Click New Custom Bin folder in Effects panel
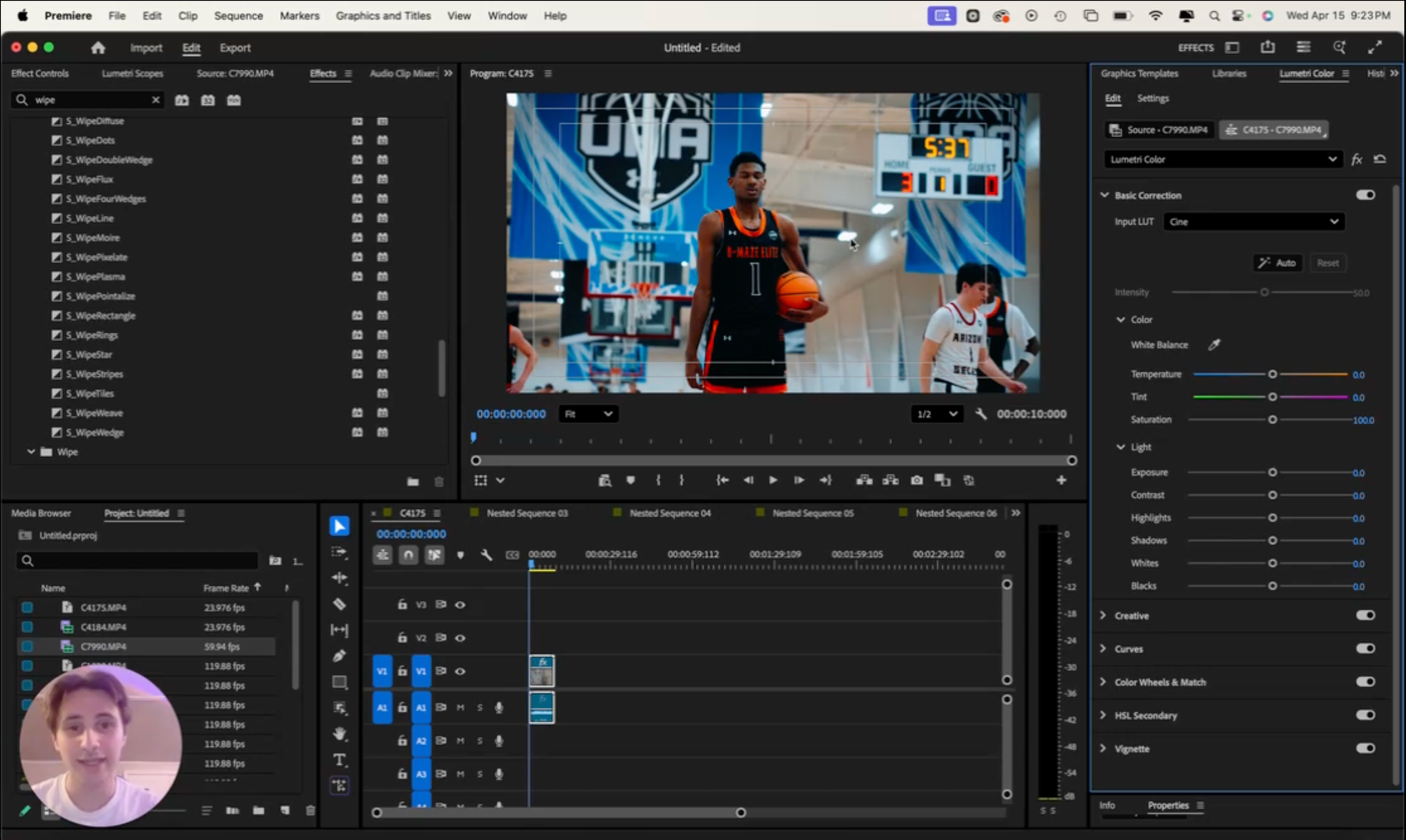The width and height of the screenshot is (1406, 840). click(x=413, y=482)
